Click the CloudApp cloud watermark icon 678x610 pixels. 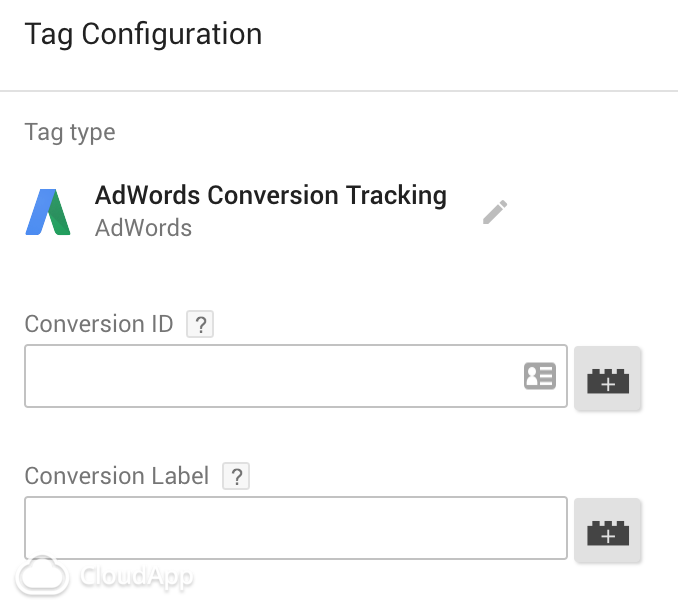[42, 575]
